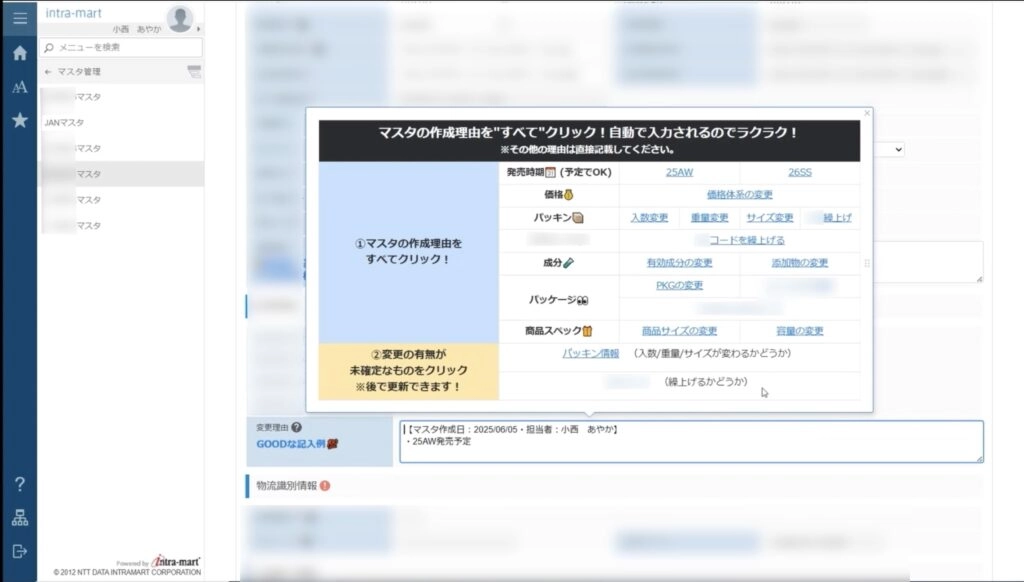Click the 26SS link

(799, 172)
